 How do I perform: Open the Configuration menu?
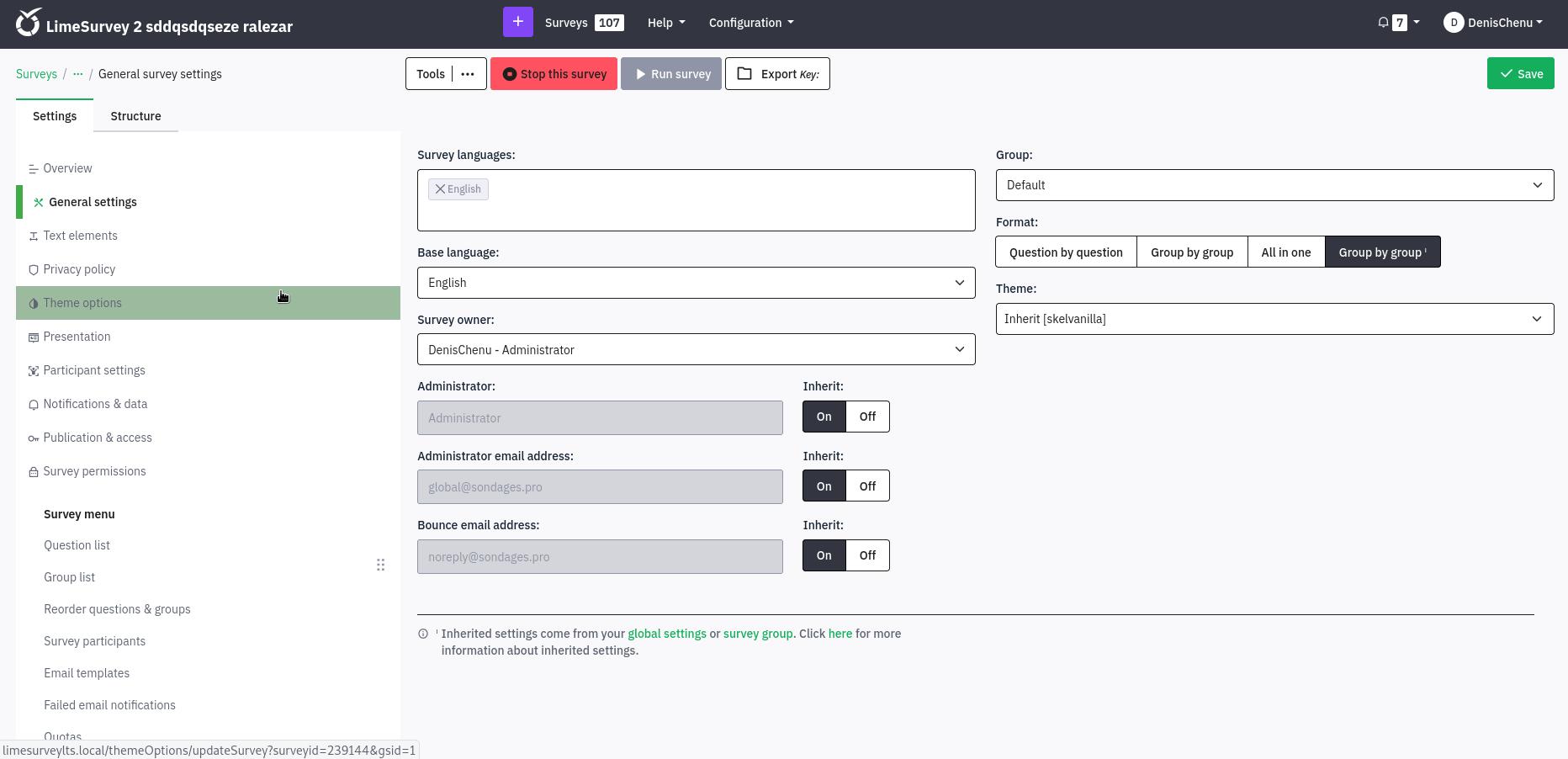tap(750, 23)
